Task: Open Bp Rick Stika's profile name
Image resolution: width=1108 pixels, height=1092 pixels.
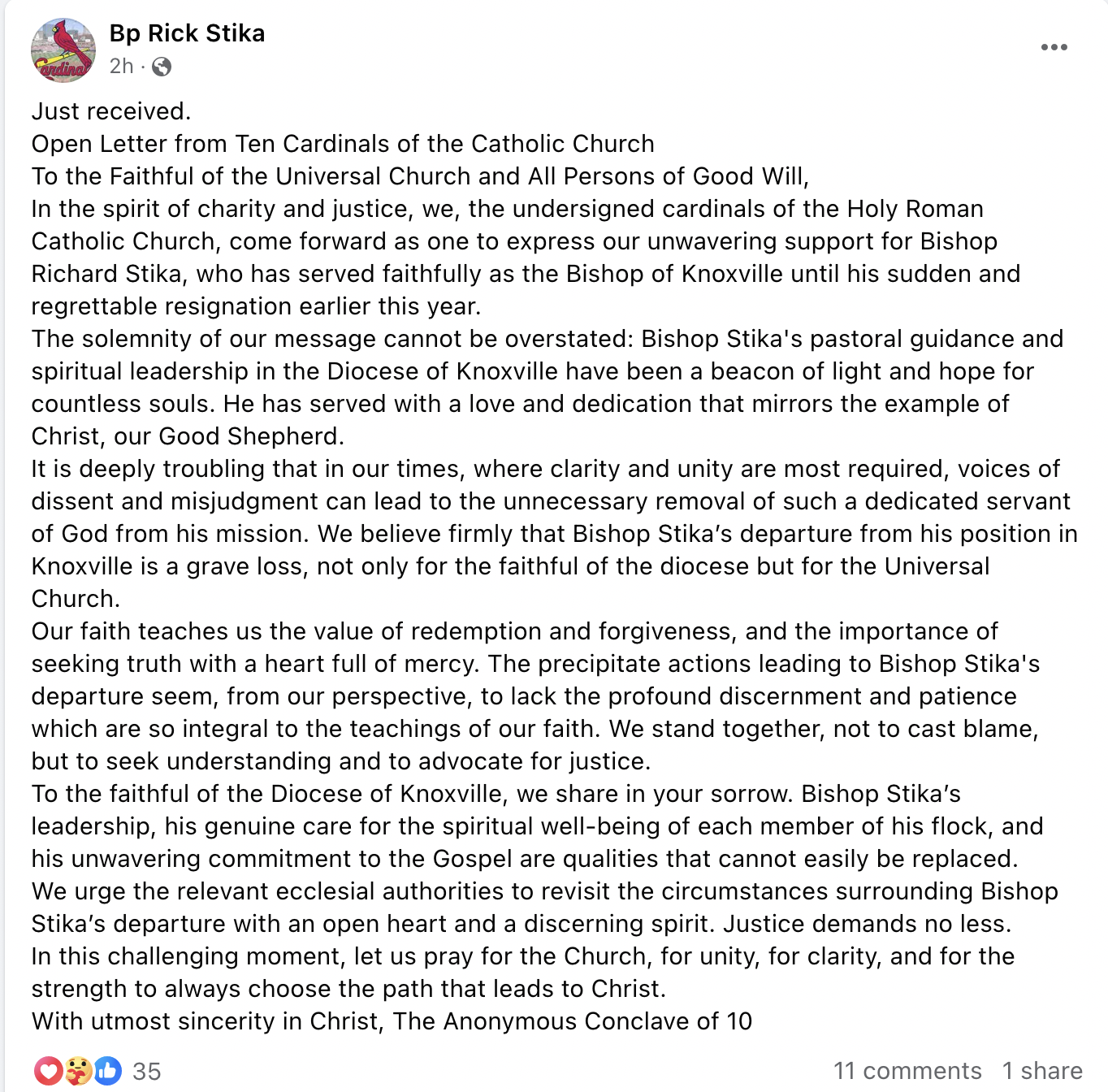Action: (186, 33)
